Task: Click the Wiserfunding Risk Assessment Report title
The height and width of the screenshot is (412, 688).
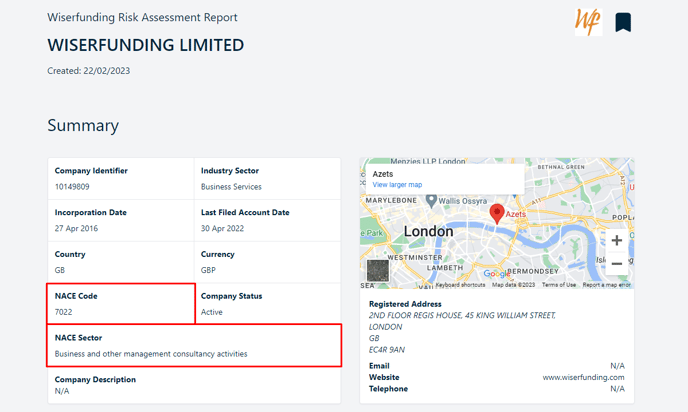Action: coord(142,17)
